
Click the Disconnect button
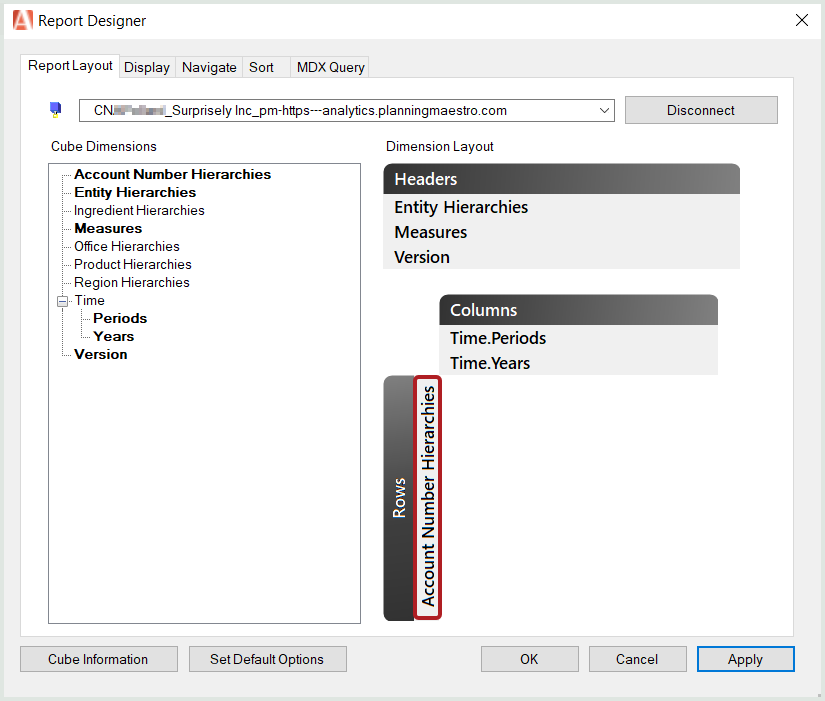(x=701, y=110)
